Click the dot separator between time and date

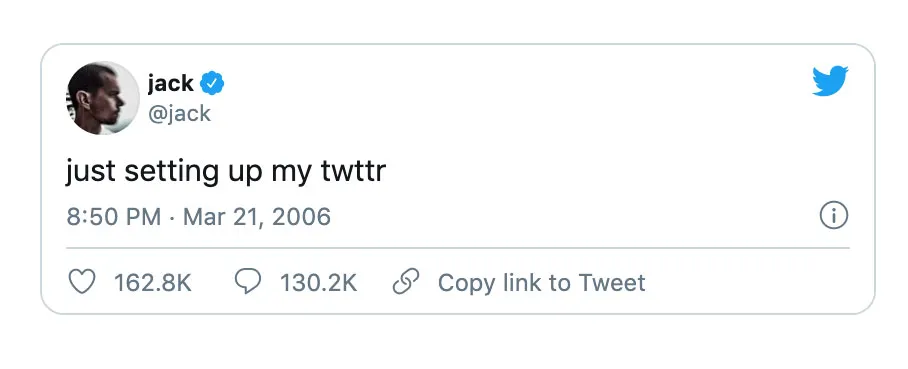[172, 218]
